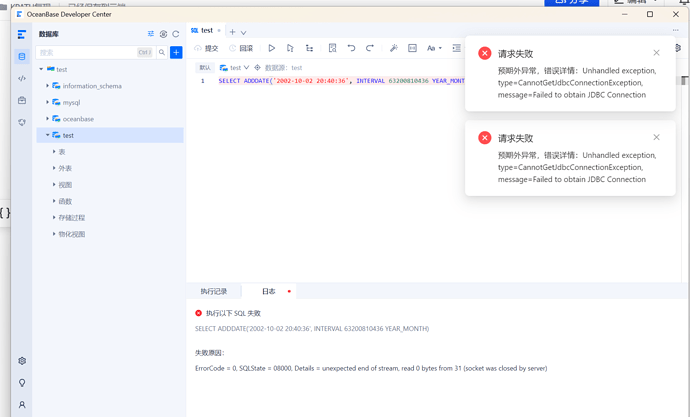The image size is (690, 417).
Task: Click the 回滚 rollback button
Action: (241, 48)
